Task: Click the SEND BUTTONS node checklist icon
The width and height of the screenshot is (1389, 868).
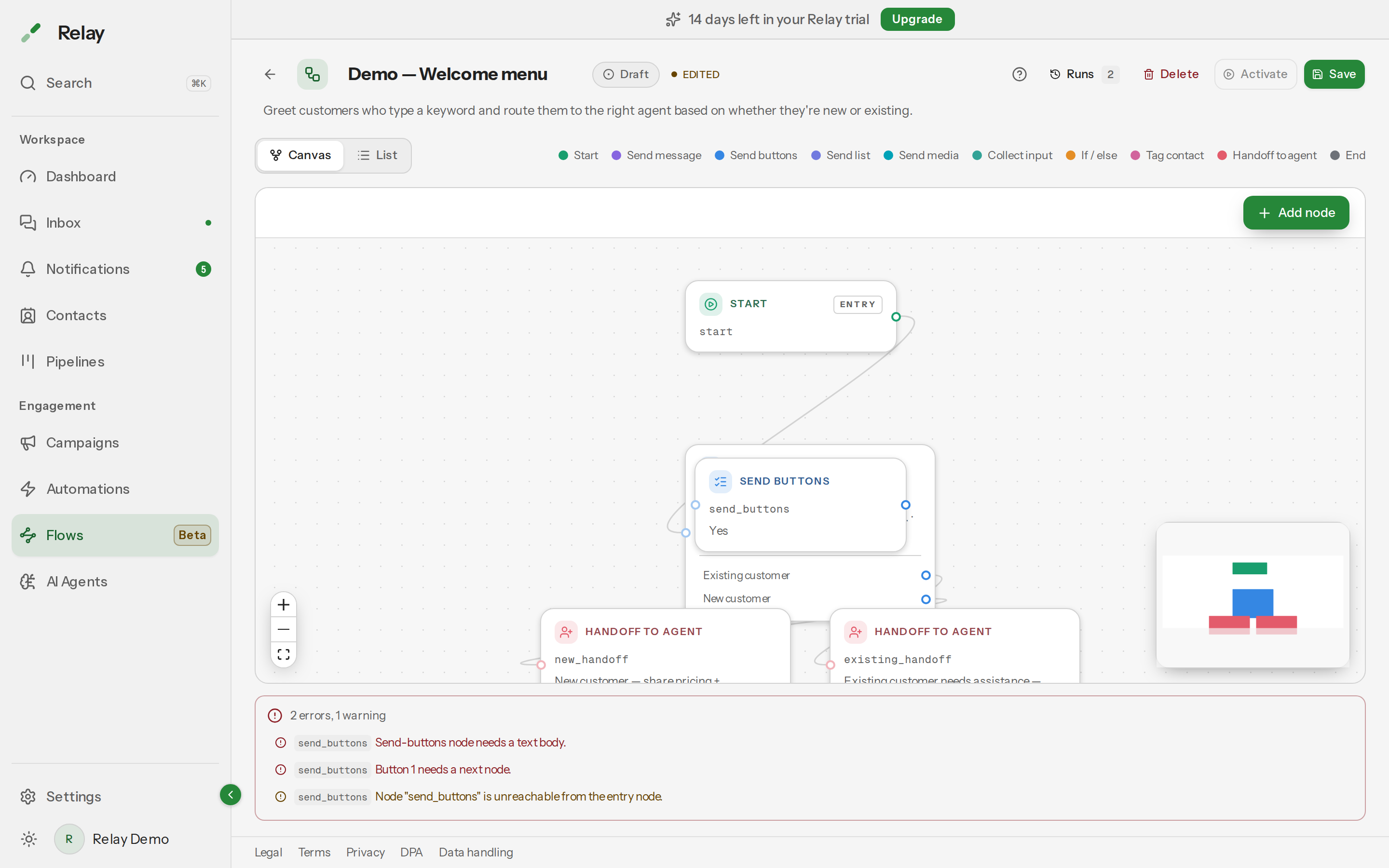Action: point(721,481)
